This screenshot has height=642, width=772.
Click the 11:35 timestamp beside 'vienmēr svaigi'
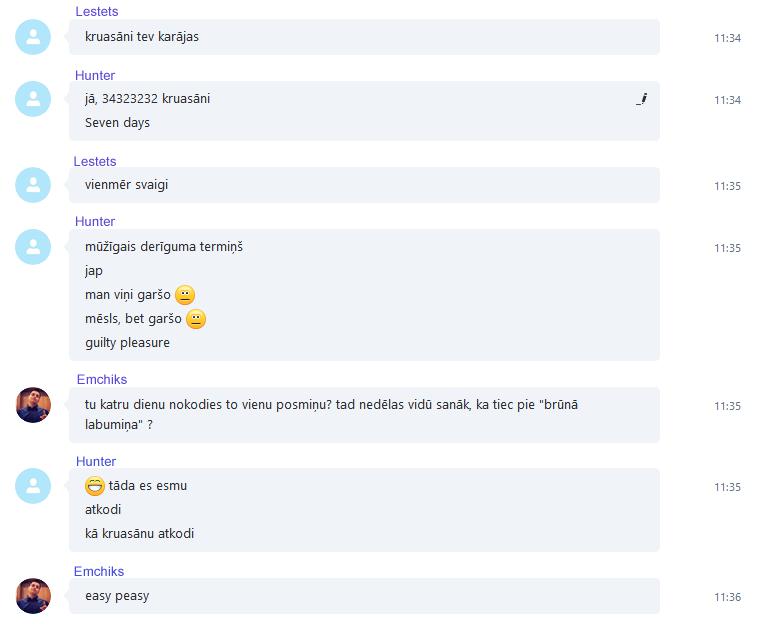tap(728, 186)
